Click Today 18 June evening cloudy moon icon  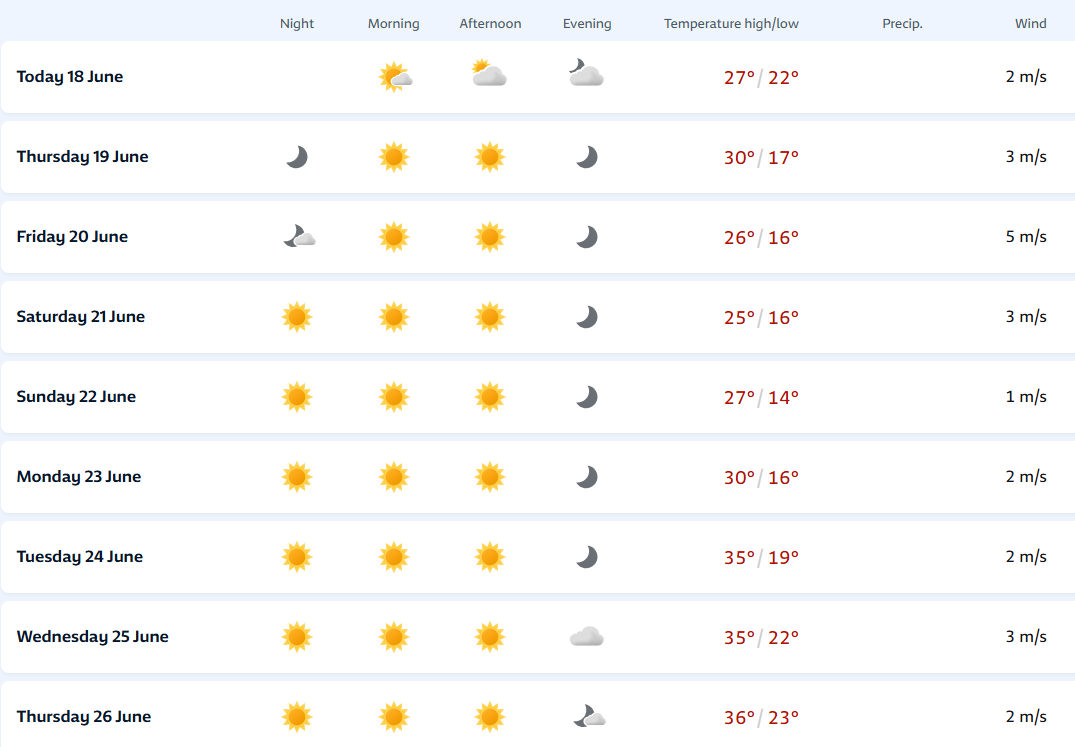click(586, 74)
